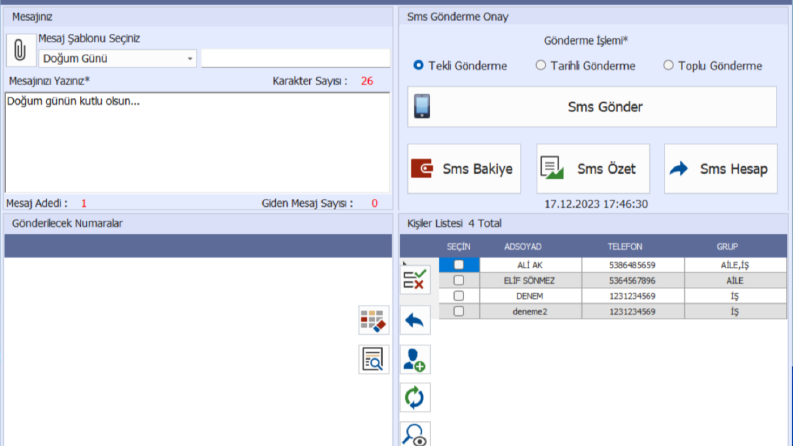Click the Gönderilecek Numaralar panel title
793x446 pixels.
pyautogui.click(x=67, y=223)
